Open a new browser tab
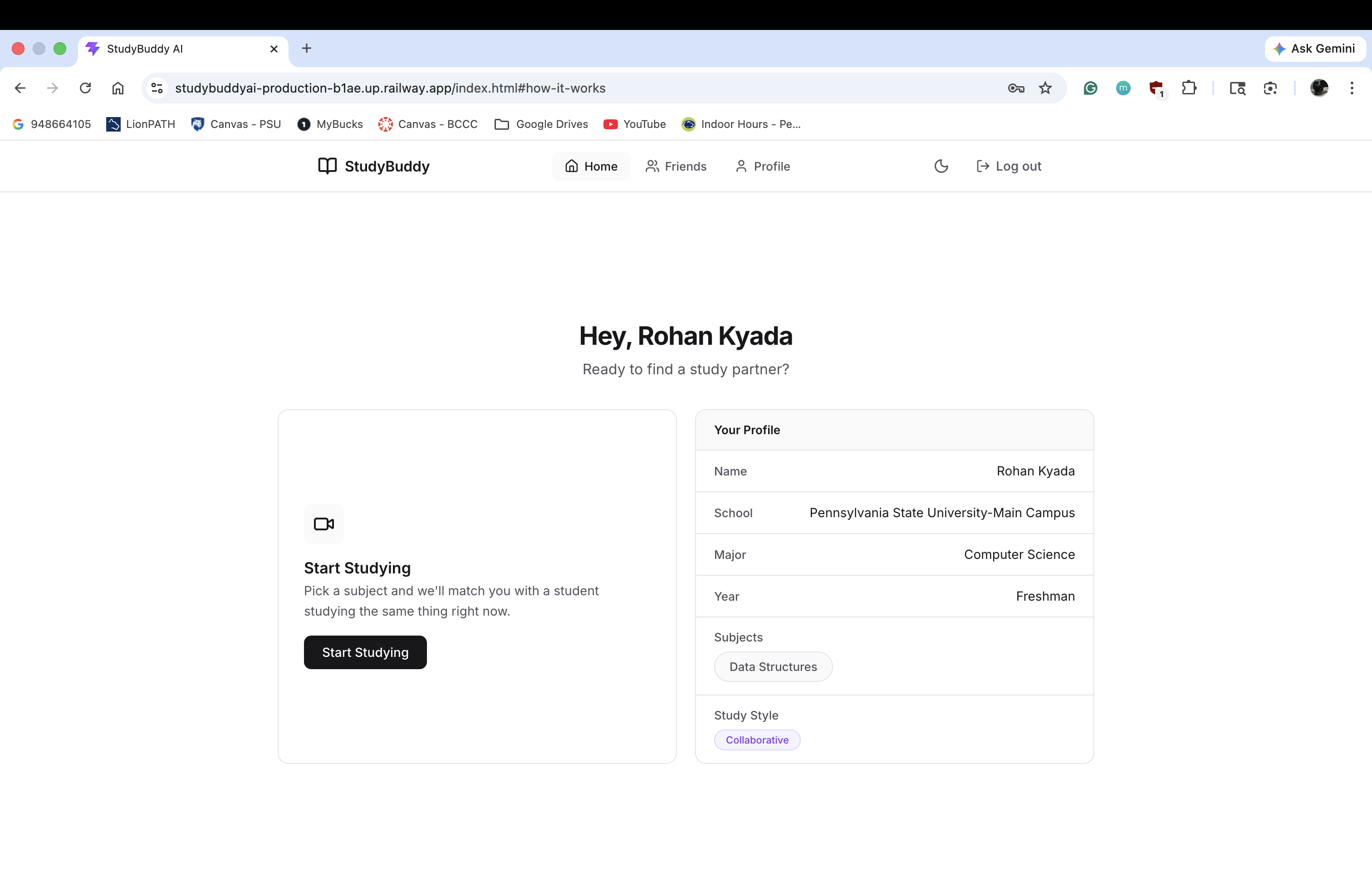Screen dimensions: 1372x891 (x=307, y=49)
